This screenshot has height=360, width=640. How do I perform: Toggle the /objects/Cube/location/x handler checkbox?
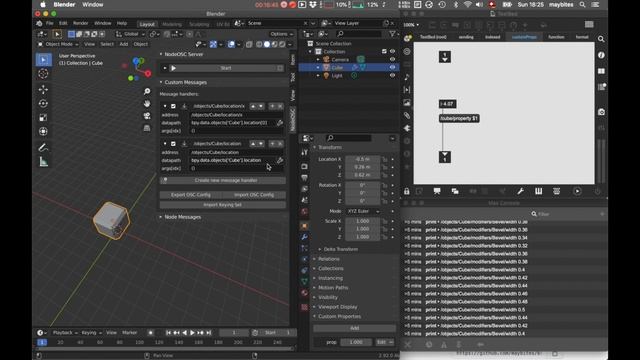click(173, 106)
